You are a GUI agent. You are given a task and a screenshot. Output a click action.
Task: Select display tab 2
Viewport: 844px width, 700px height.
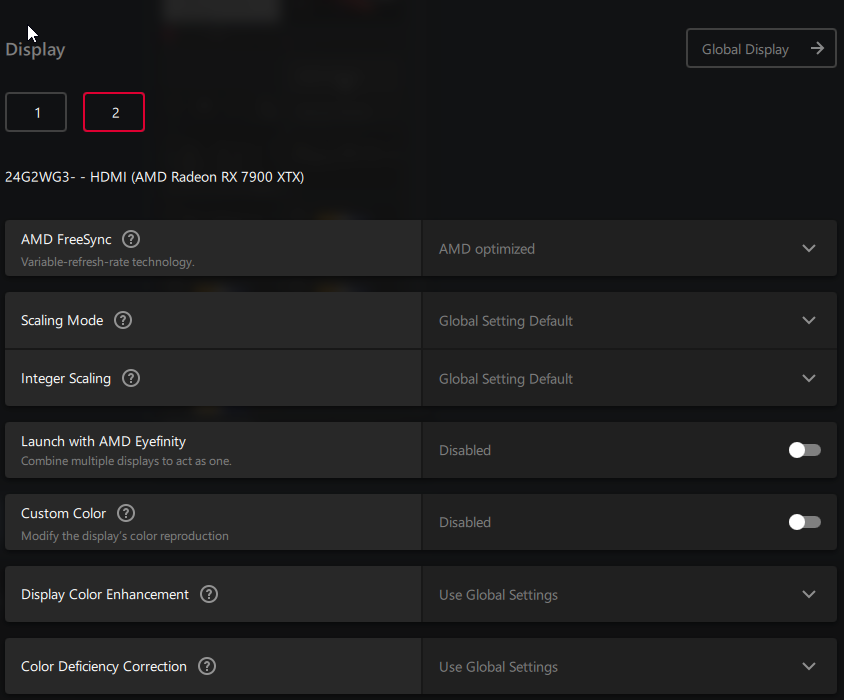coord(114,112)
